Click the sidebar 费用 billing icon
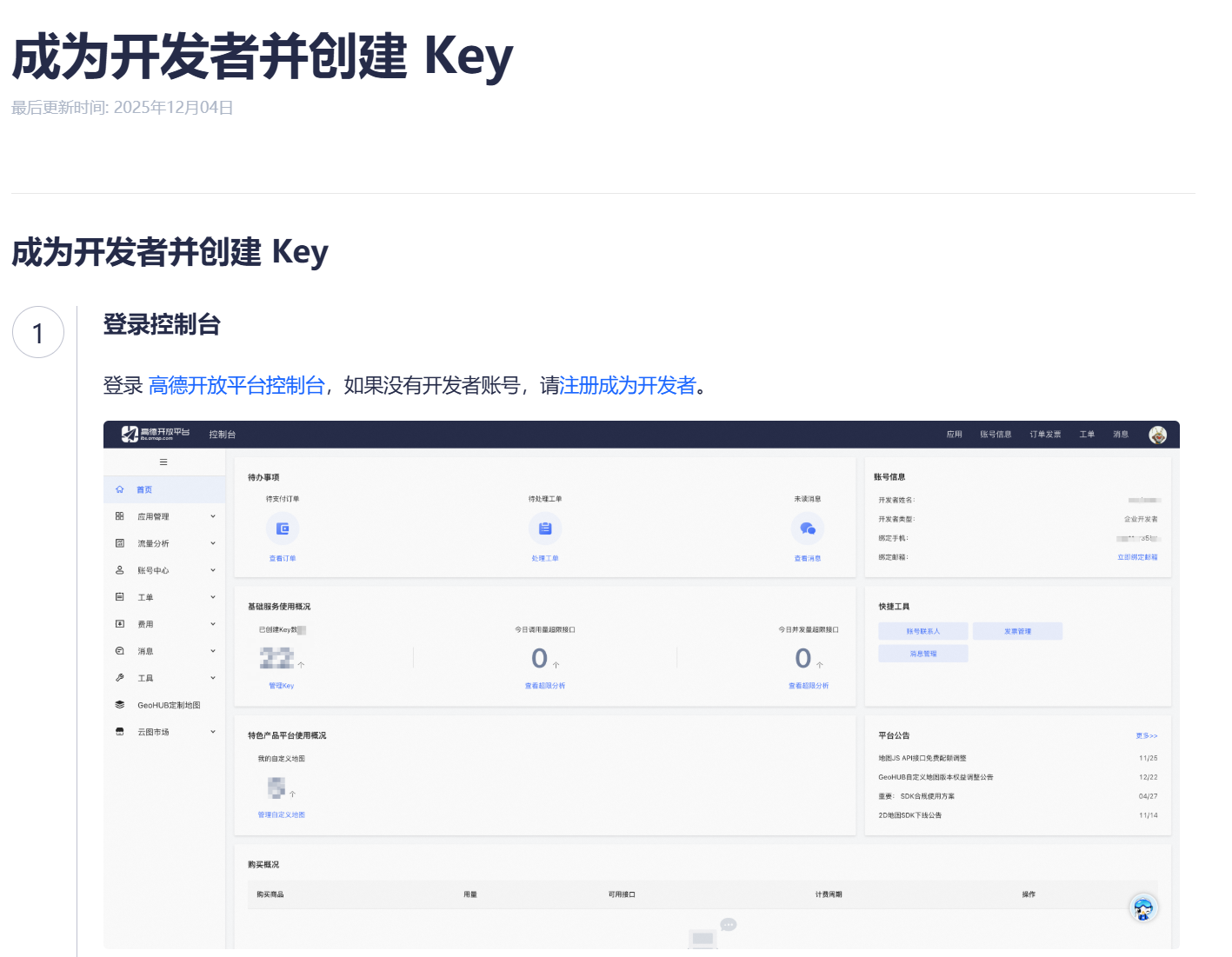This screenshot has height=957, width=1232. click(120, 624)
